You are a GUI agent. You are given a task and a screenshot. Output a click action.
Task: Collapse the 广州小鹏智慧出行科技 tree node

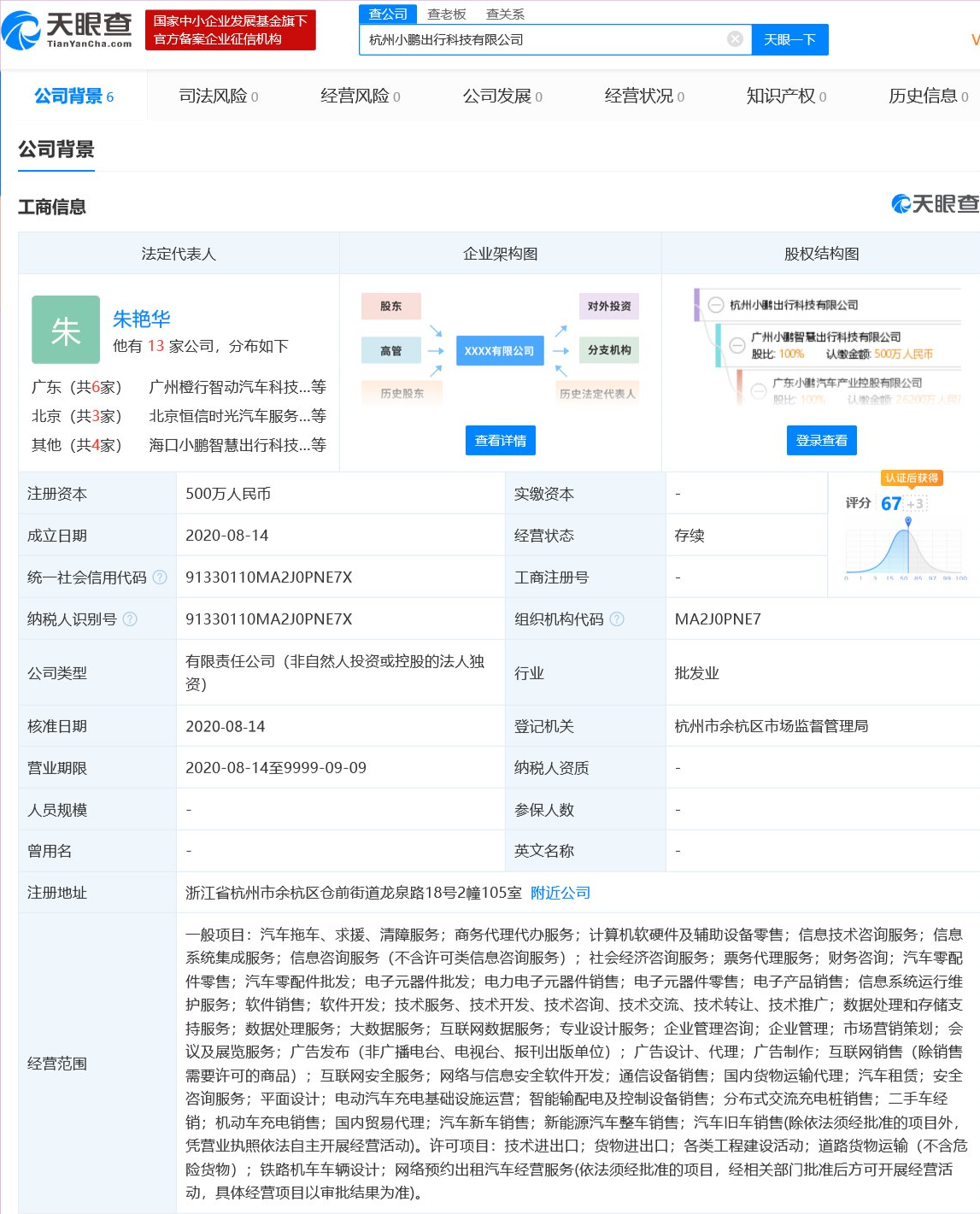click(x=736, y=346)
